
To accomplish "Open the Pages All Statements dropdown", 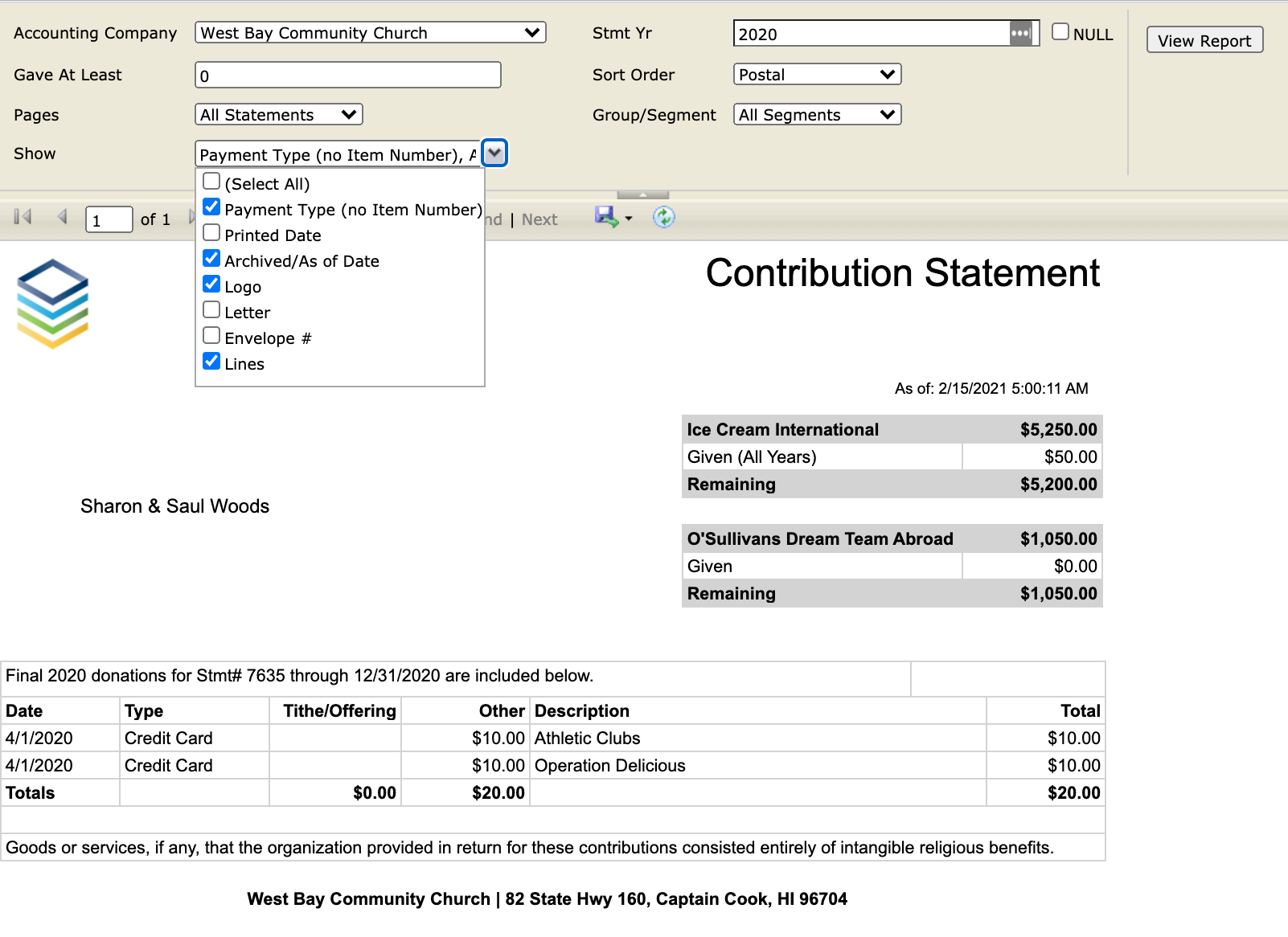I will [279, 115].
